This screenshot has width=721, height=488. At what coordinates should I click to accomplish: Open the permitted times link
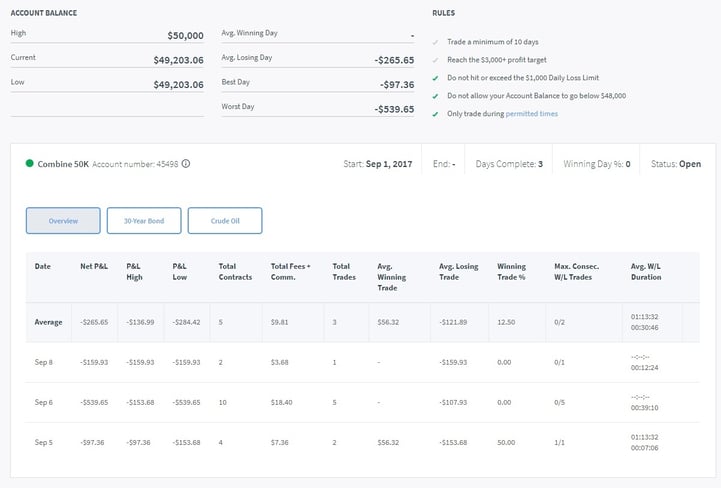click(x=531, y=114)
